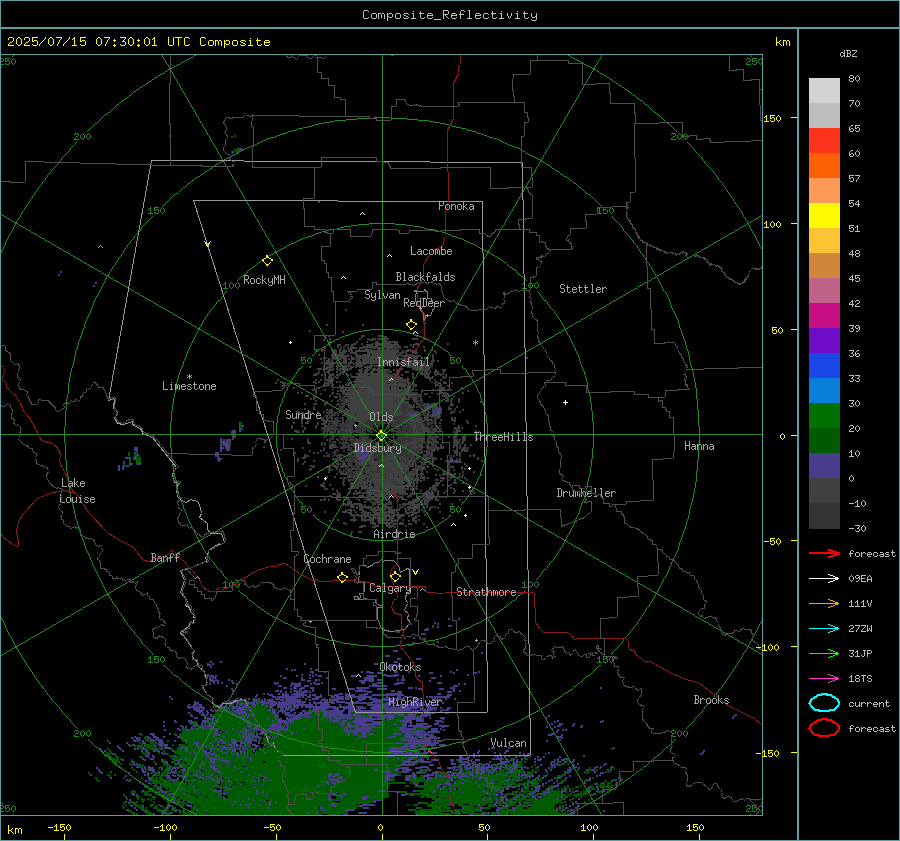Image resolution: width=900 pixels, height=841 pixels.
Task: Click the Sylvan label on map
Action: [x=382, y=295]
